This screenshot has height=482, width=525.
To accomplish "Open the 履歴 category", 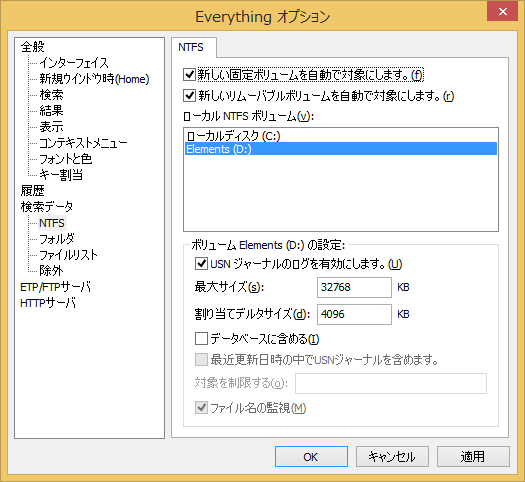I will tap(32, 191).
